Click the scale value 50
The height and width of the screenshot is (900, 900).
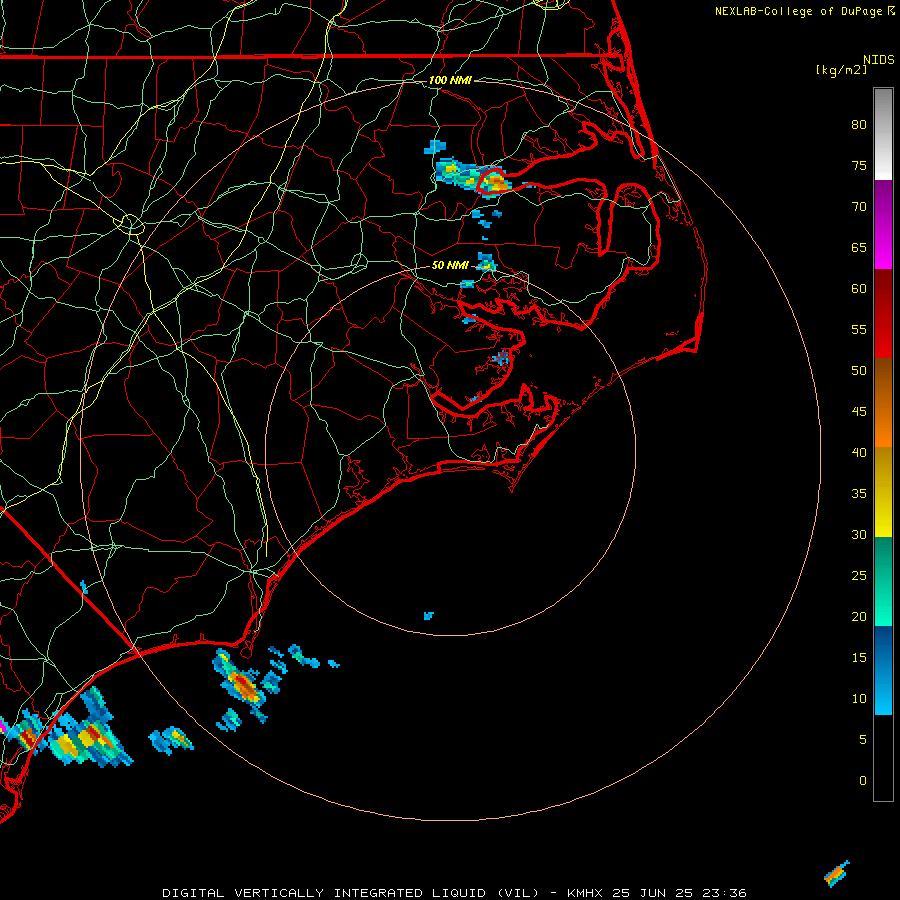(859, 370)
